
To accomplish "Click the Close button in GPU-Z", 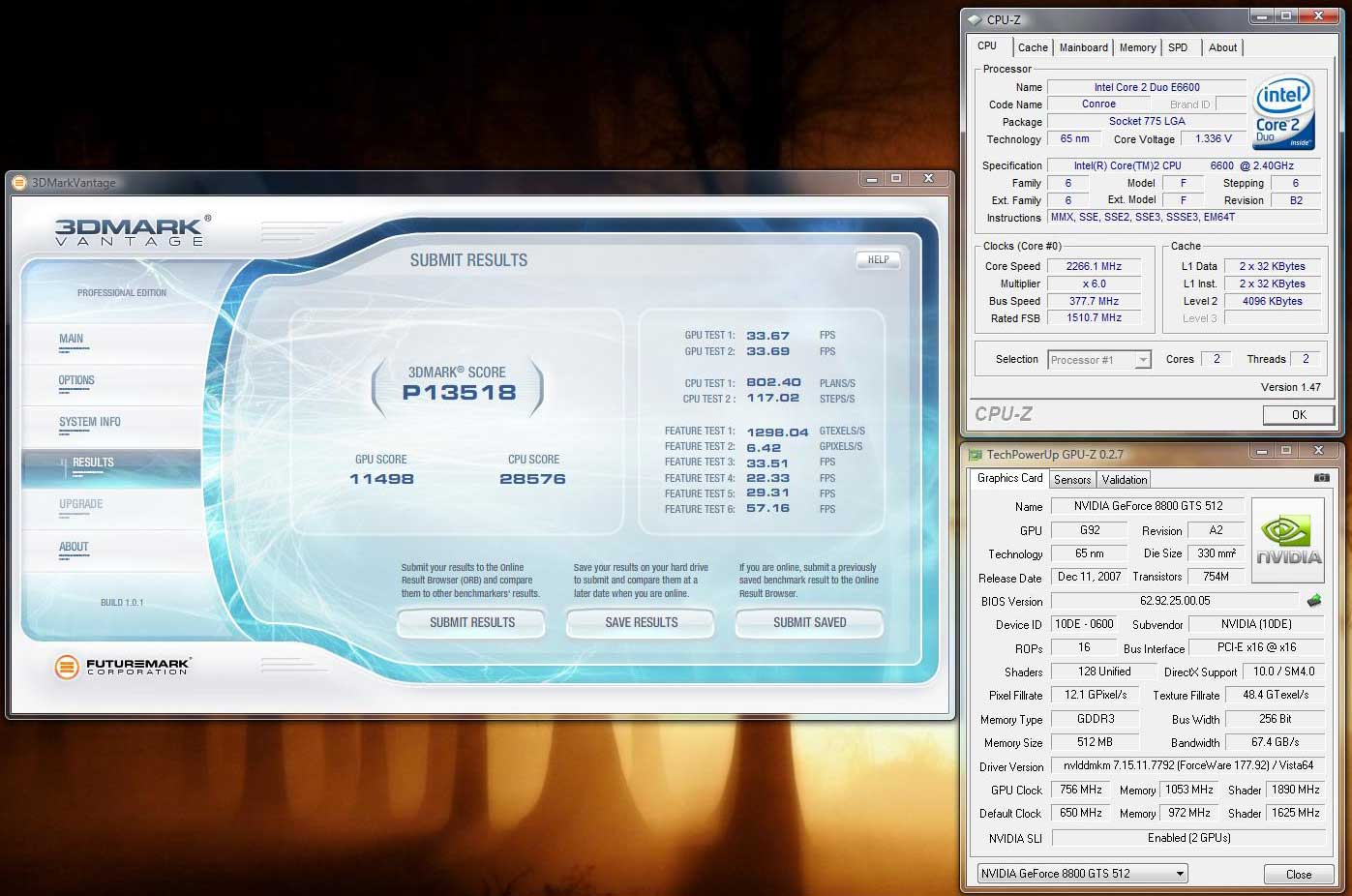I will (1299, 874).
